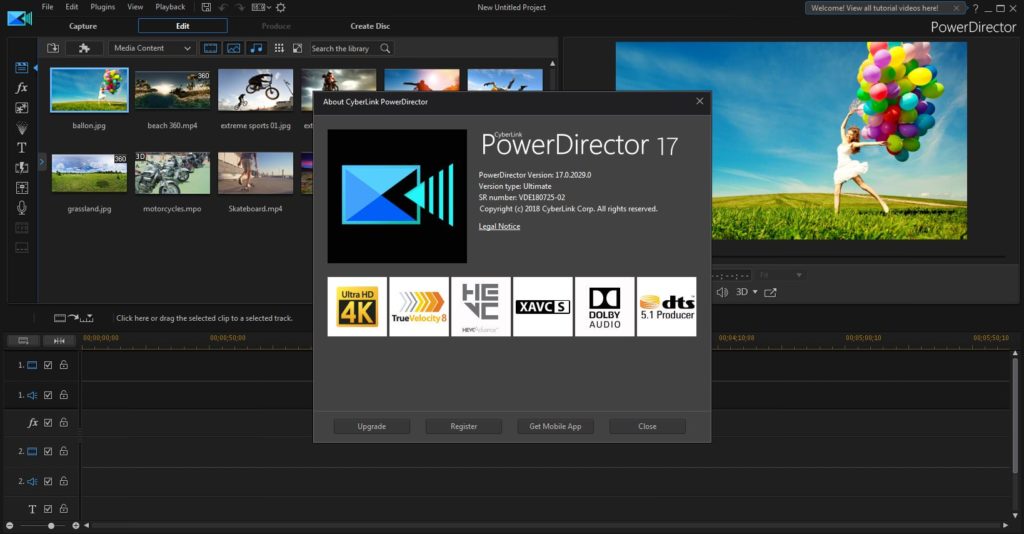This screenshot has width=1024, height=534.
Task: Click the save project floppy icon
Action: pos(205,7)
